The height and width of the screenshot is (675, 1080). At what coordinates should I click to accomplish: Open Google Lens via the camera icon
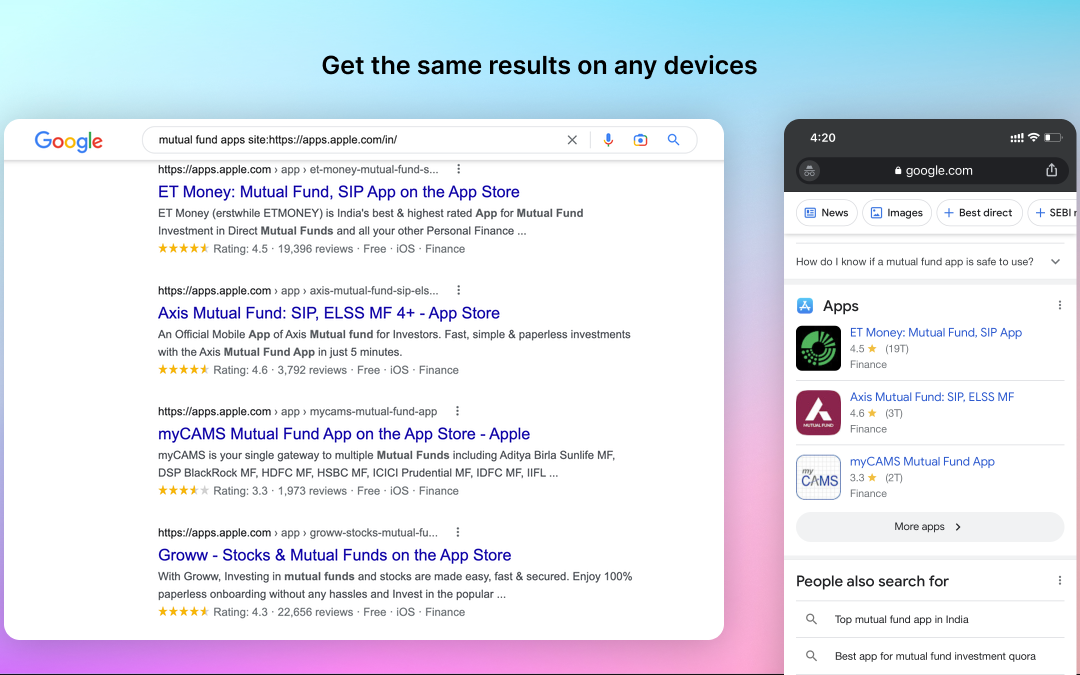point(640,140)
